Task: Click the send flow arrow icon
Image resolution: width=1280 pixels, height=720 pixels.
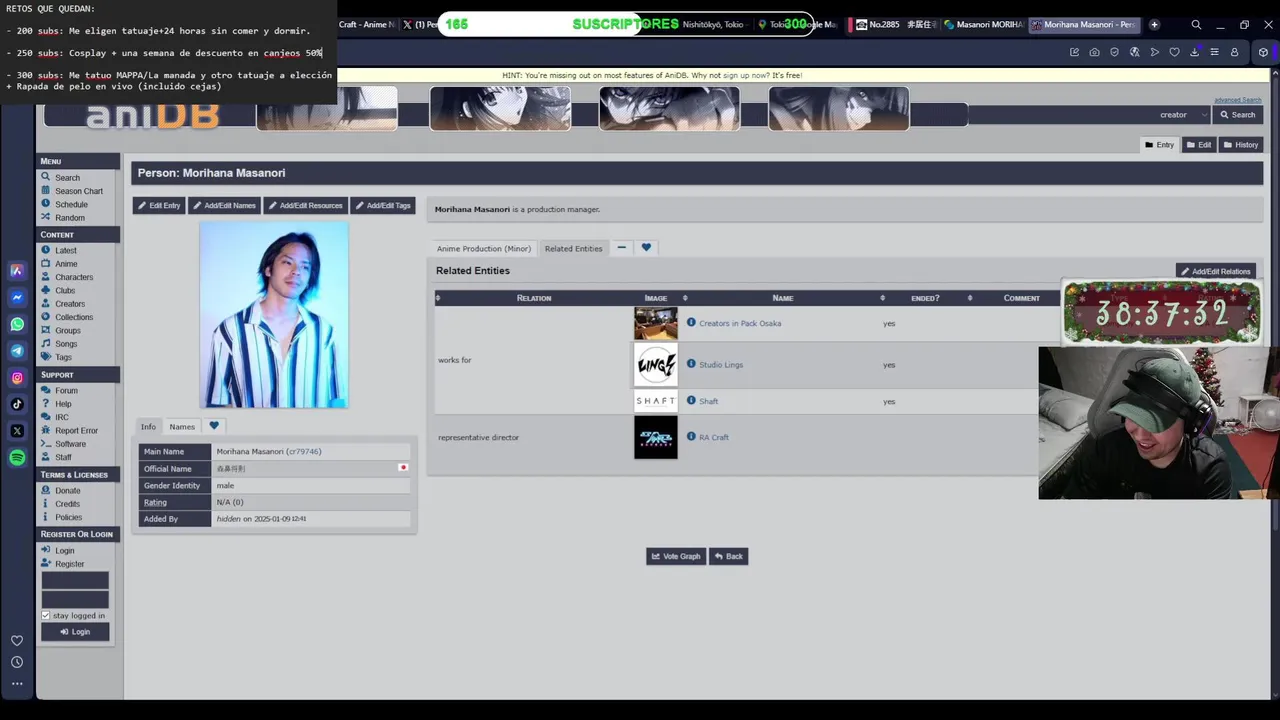Action: click(1154, 52)
